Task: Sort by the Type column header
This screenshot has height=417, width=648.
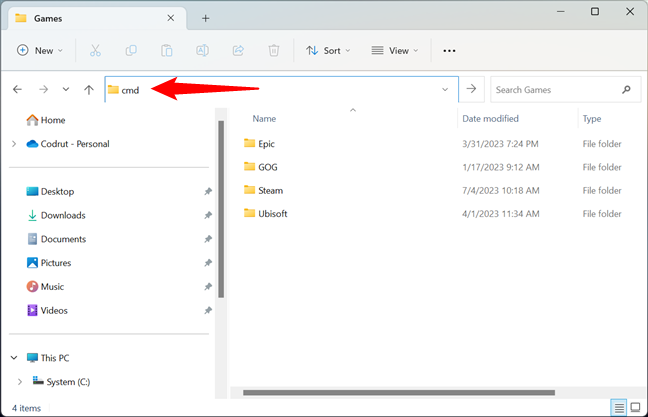Action: click(x=592, y=119)
